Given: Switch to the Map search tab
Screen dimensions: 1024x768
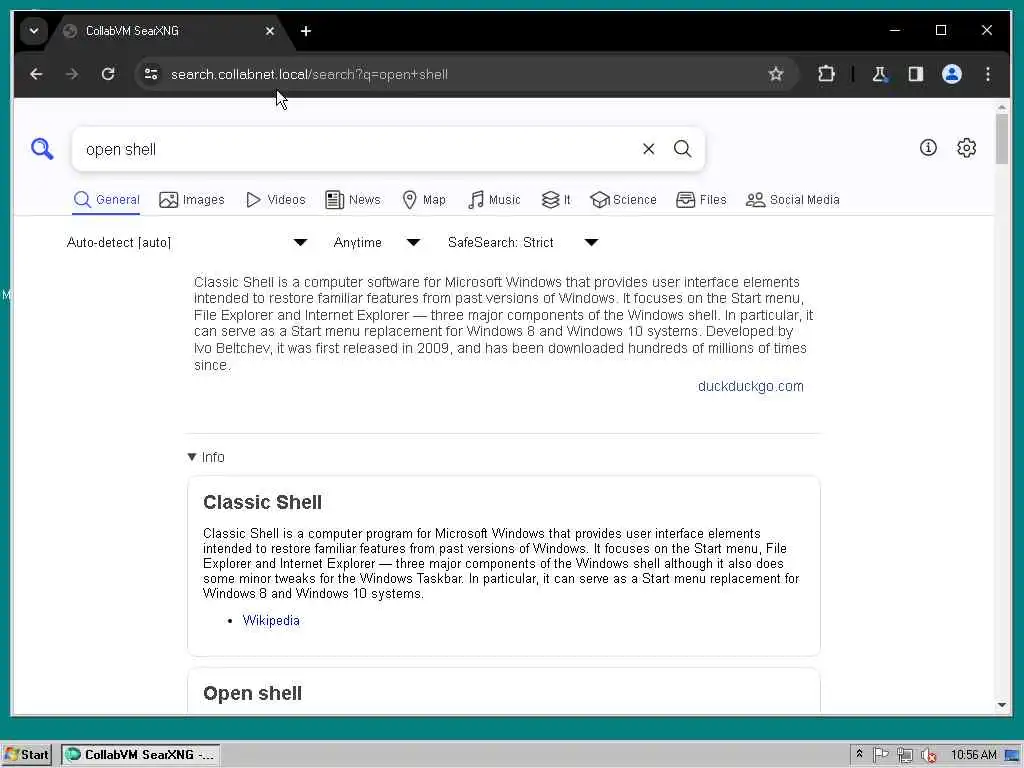Looking at the screenshot, I should click(424, 200).
